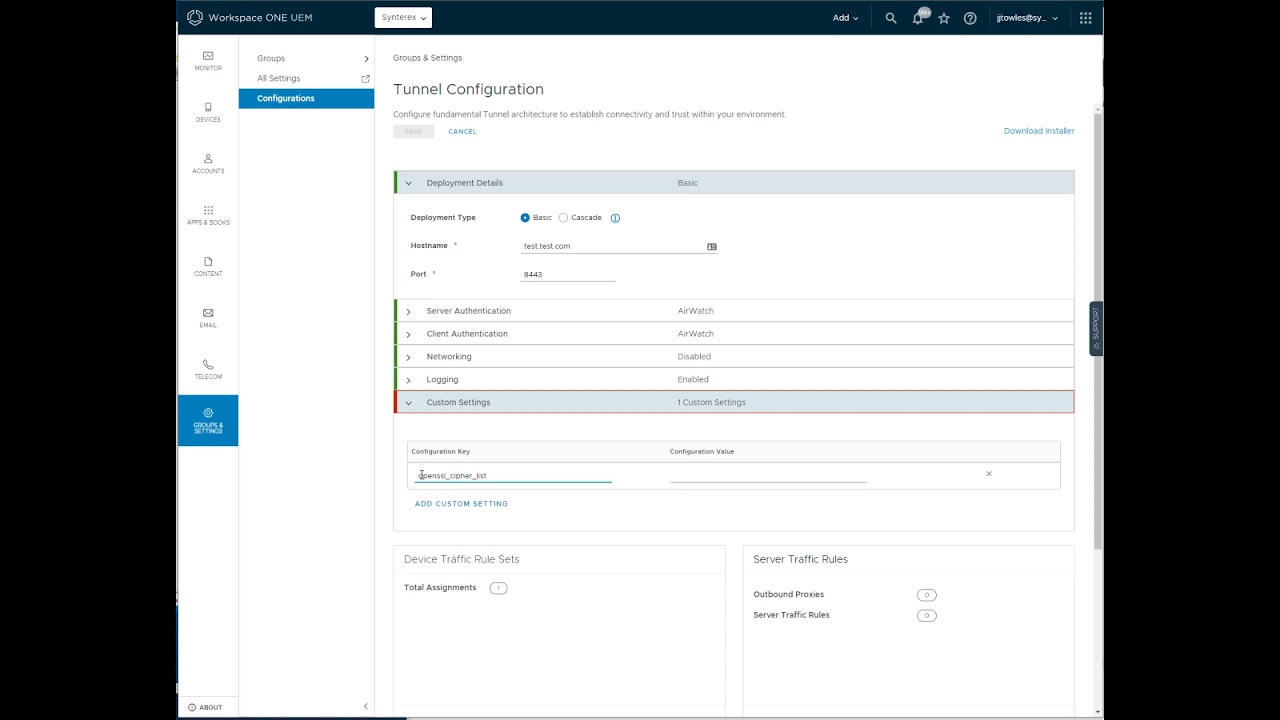1280x720 pixels.
Task: Click the Download Installer link
Action: (1039, 131)
